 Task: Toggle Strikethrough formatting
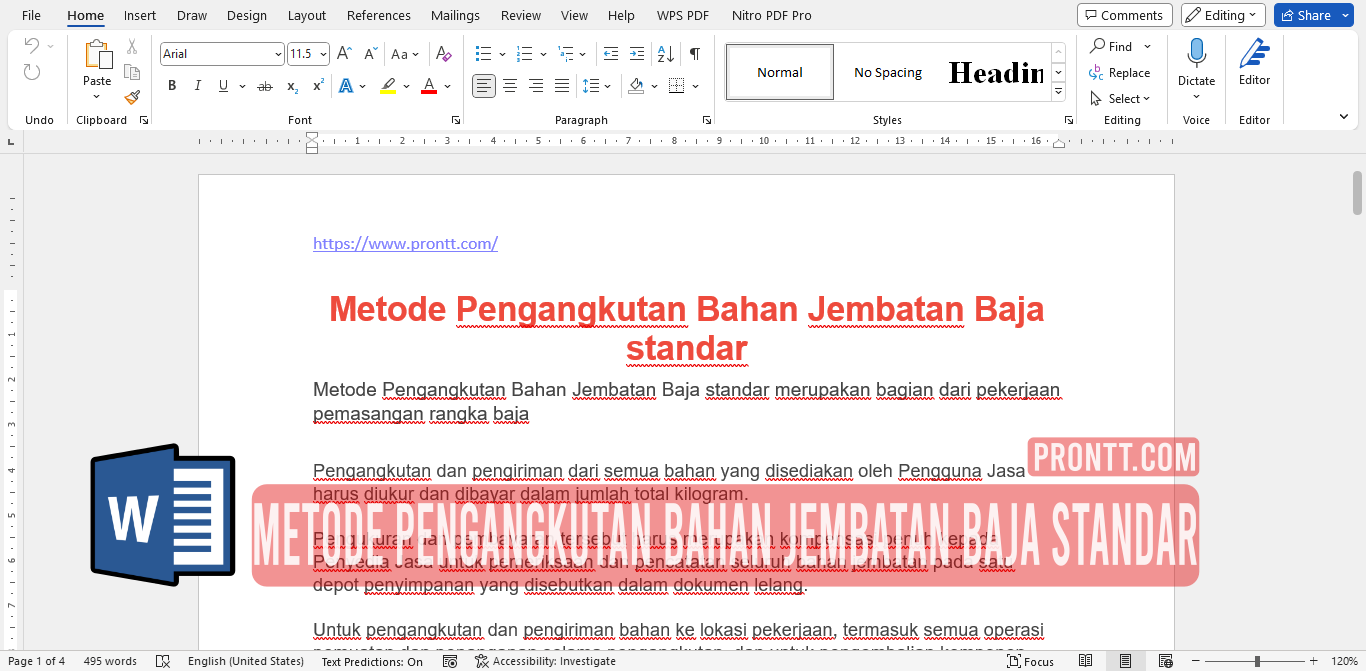[265, 87]
